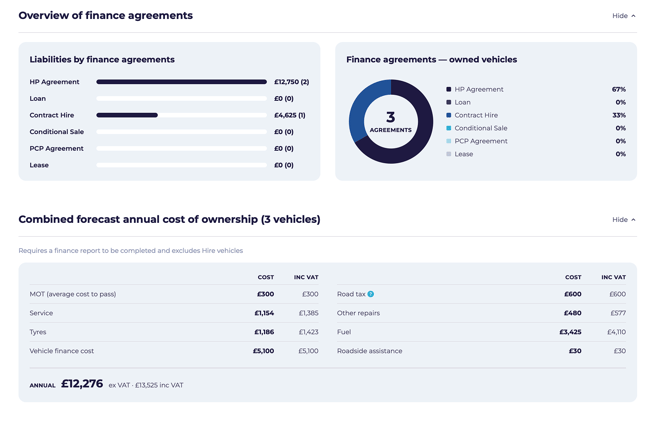
Task: Click the Liabilities by finance agreements heading
Action: 102,59
